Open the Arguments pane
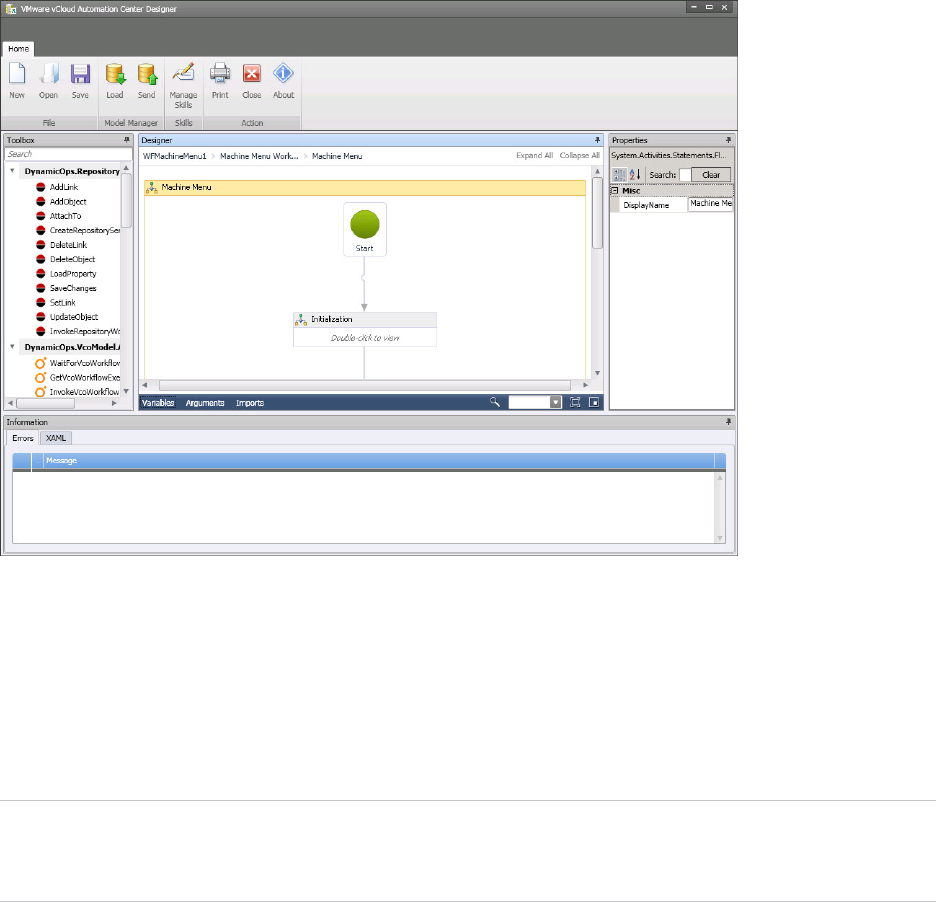Viewport: 936px width, 902px height. click(205, 403)
